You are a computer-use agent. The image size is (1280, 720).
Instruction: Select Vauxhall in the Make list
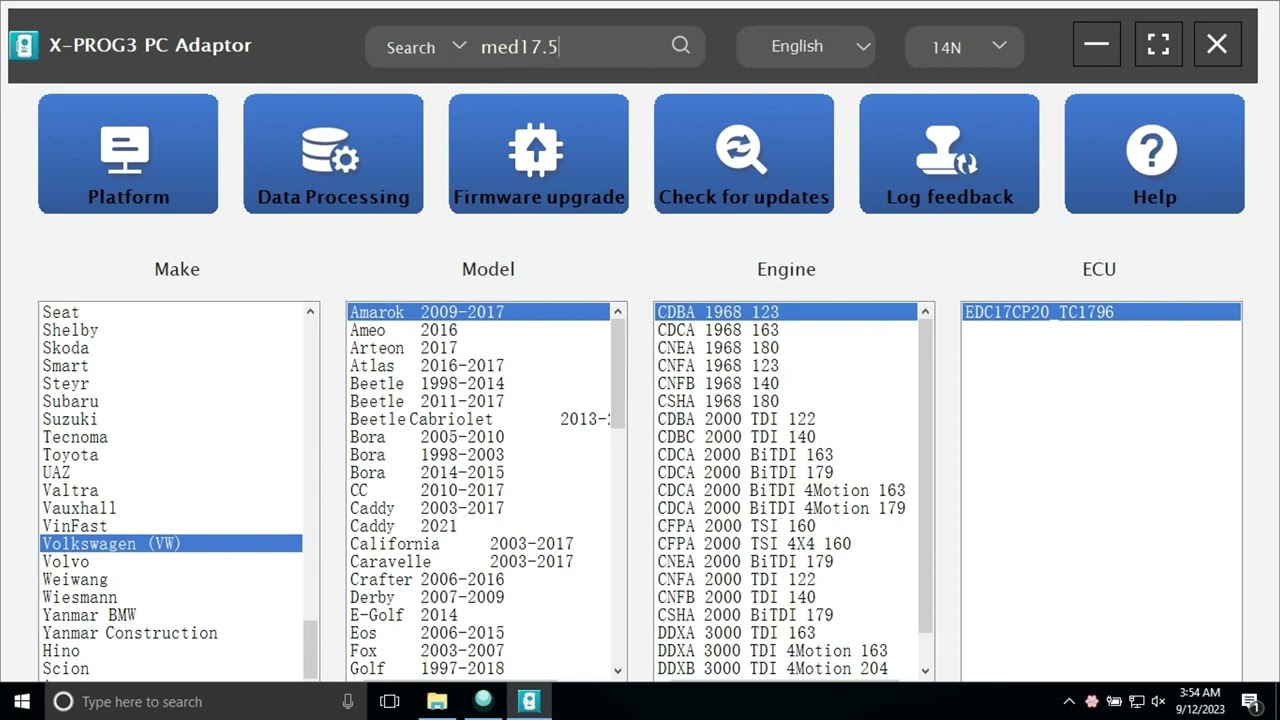[x=171, y=508]
